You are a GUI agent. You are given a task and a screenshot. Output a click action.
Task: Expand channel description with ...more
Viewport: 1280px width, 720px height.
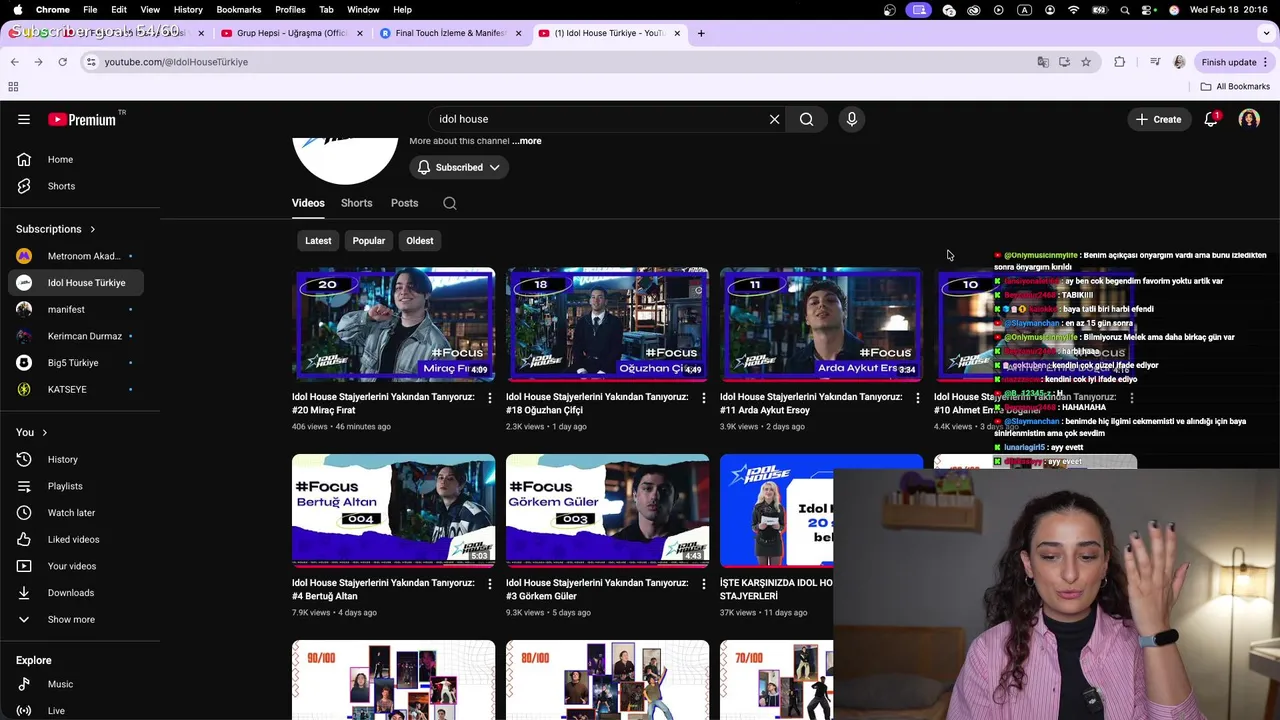[x=527, y=141]
